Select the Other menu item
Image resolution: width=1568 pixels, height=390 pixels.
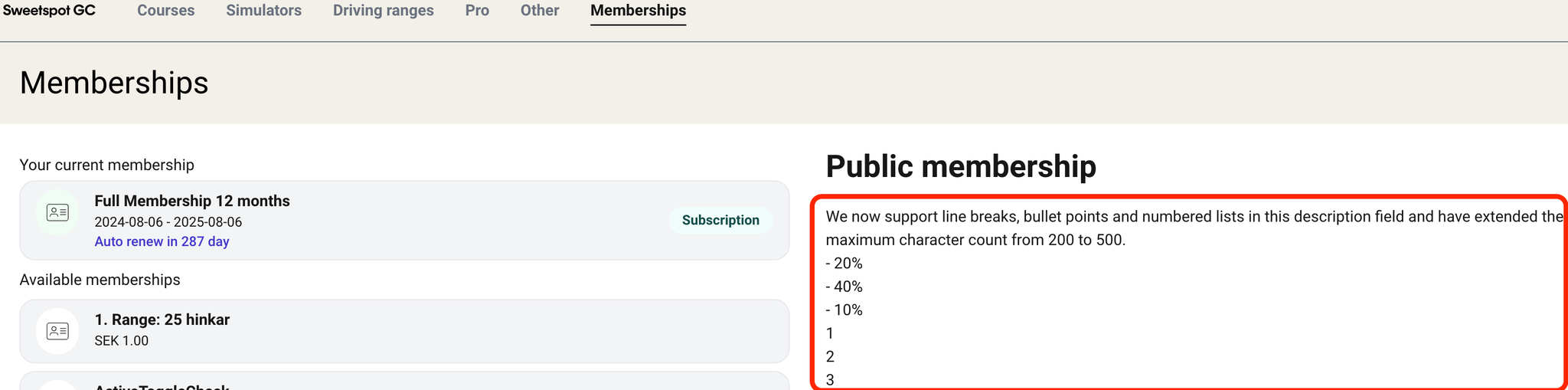(x=540, y=11)
